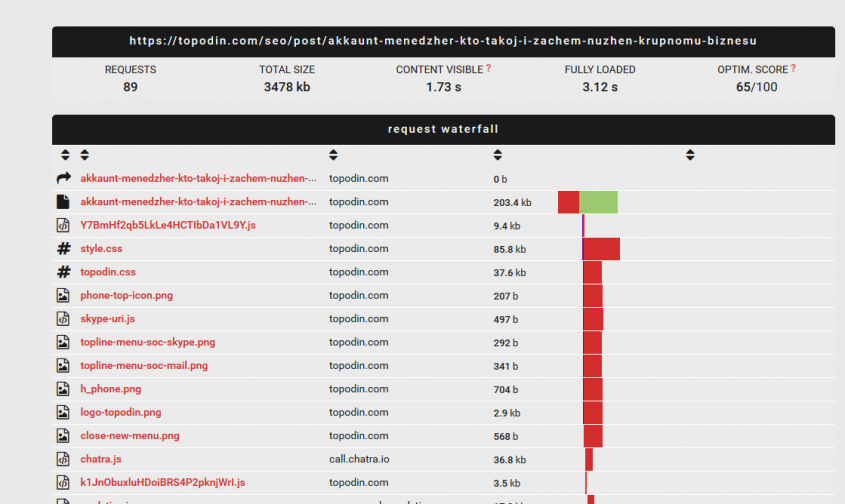Image resolution: width=845 pixels, height=504 pixels.
Task: Open the style.css request link
Action: [x=101, y=249]
